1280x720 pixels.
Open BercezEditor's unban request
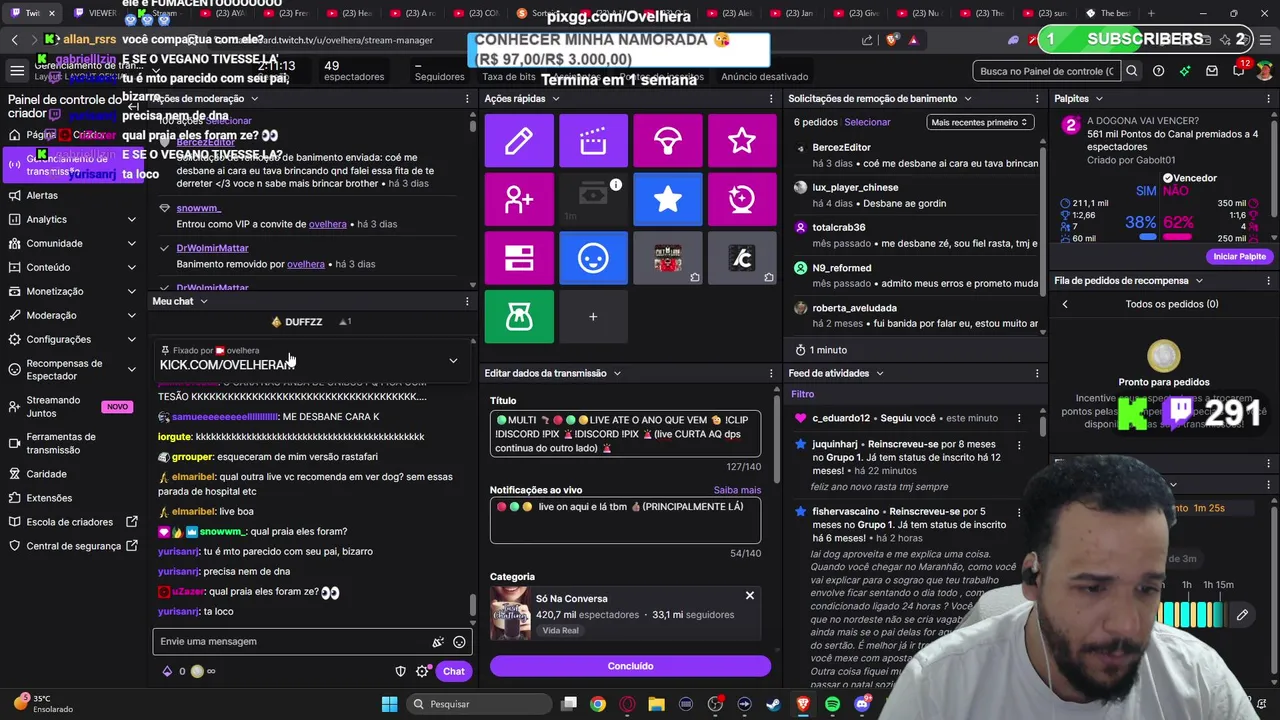point(915,155)
